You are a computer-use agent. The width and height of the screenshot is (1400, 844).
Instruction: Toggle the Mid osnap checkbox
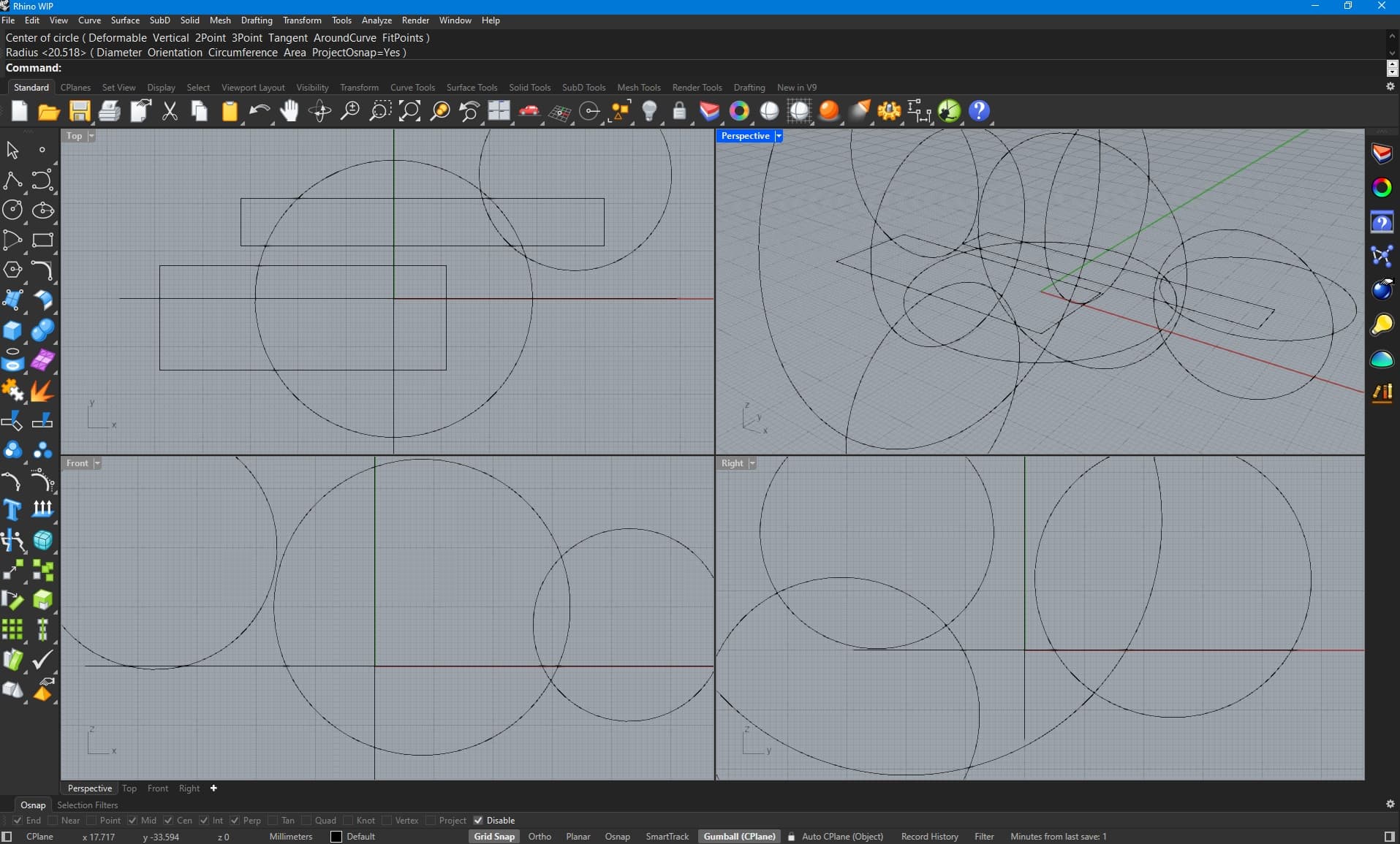[x=132, y=820]
